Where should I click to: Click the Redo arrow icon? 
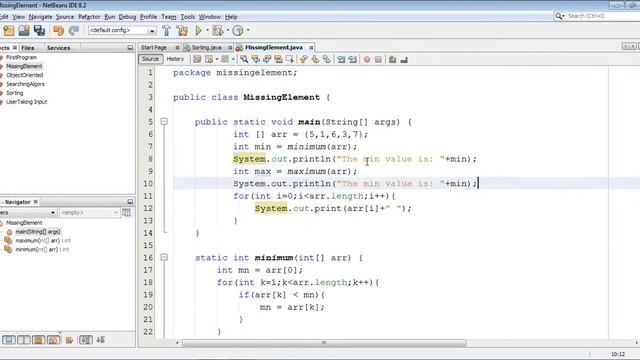74,31
